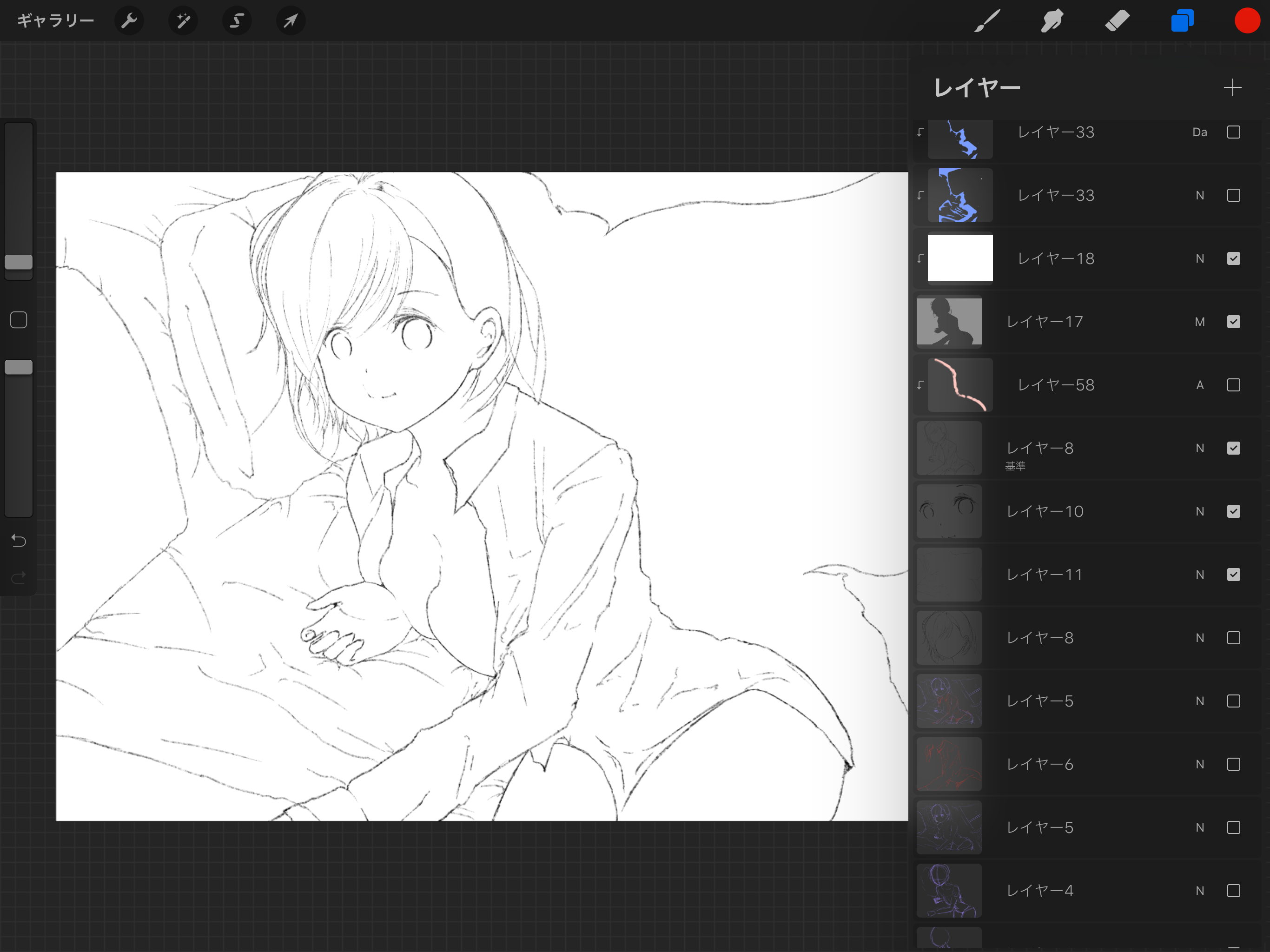
Task: Activate the Transform arrow tool
Action: (x=291, y=20)
